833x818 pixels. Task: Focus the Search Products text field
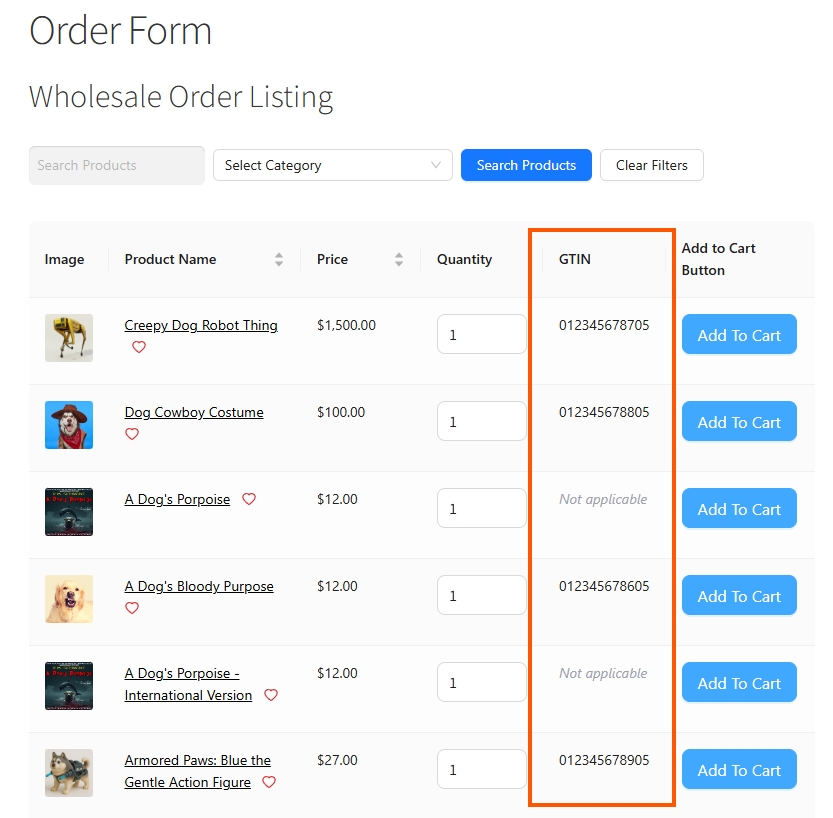point(116,165)
